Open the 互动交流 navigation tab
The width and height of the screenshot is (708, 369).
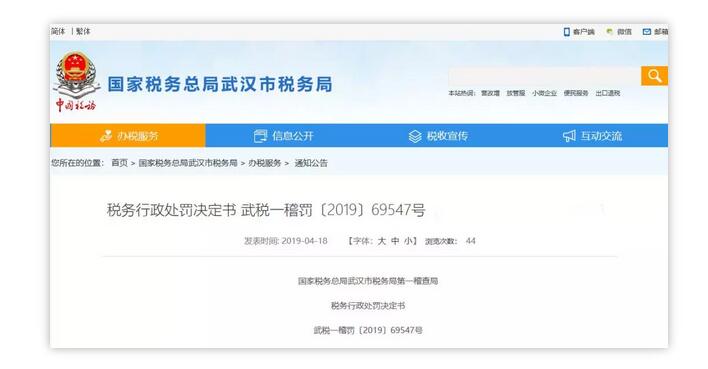coord(592,135)
